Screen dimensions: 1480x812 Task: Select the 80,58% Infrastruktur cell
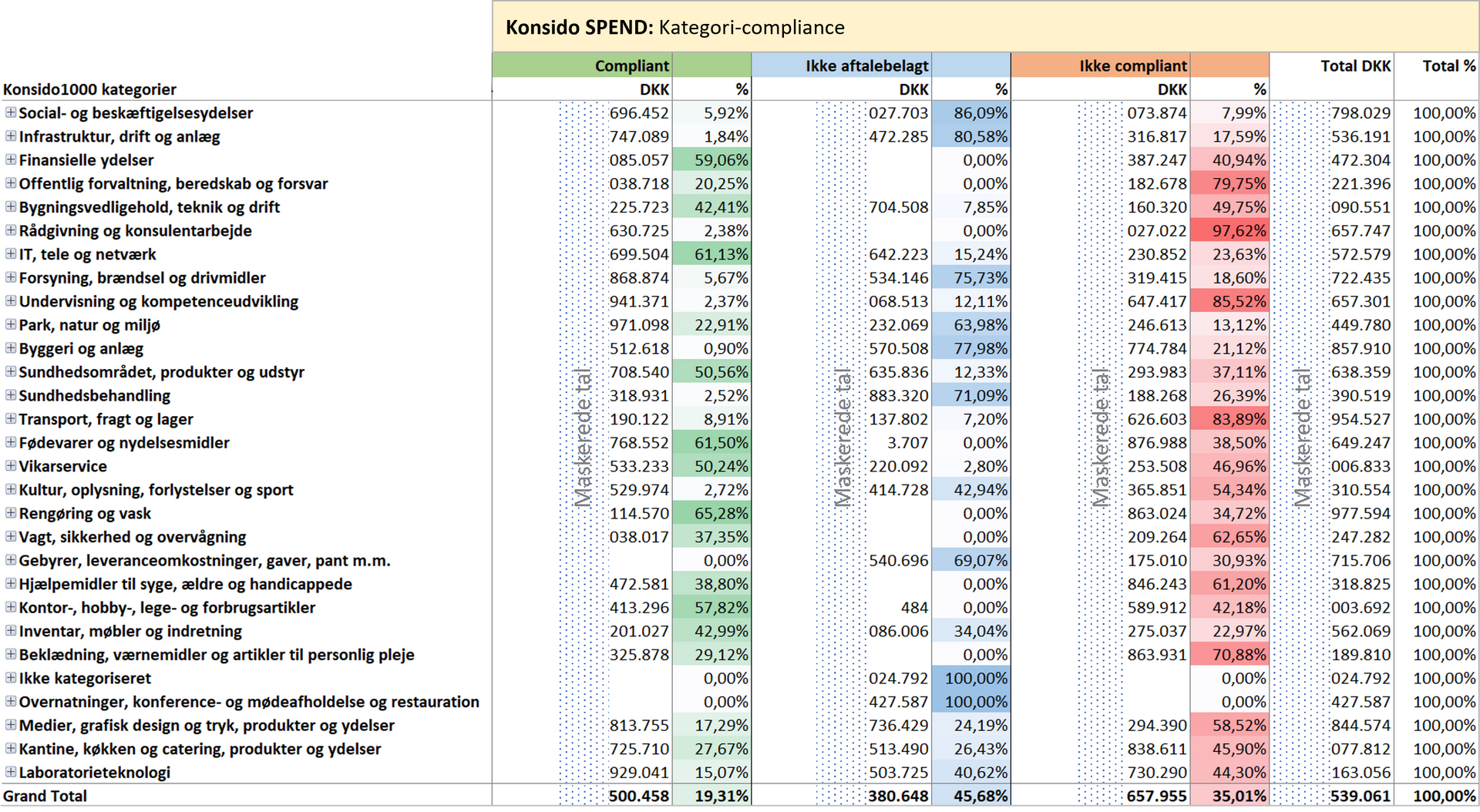click(x=970, y=136)
